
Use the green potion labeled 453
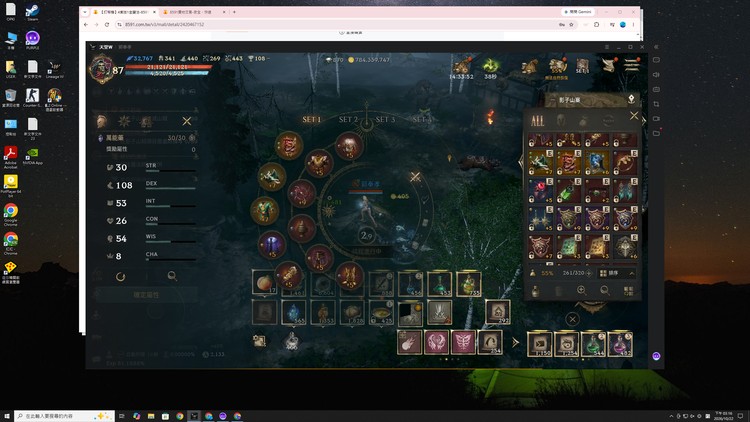pos(440,283)
